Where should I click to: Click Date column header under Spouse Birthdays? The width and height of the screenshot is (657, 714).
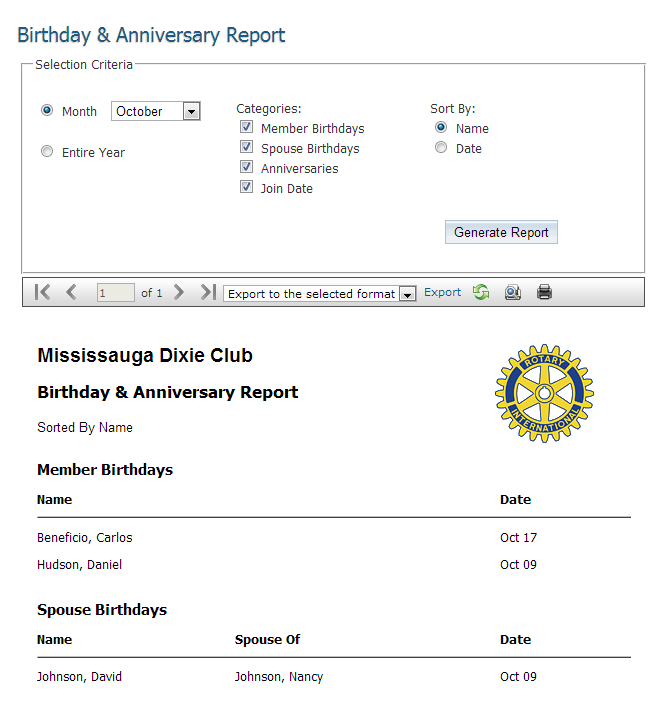click(515, 640)
